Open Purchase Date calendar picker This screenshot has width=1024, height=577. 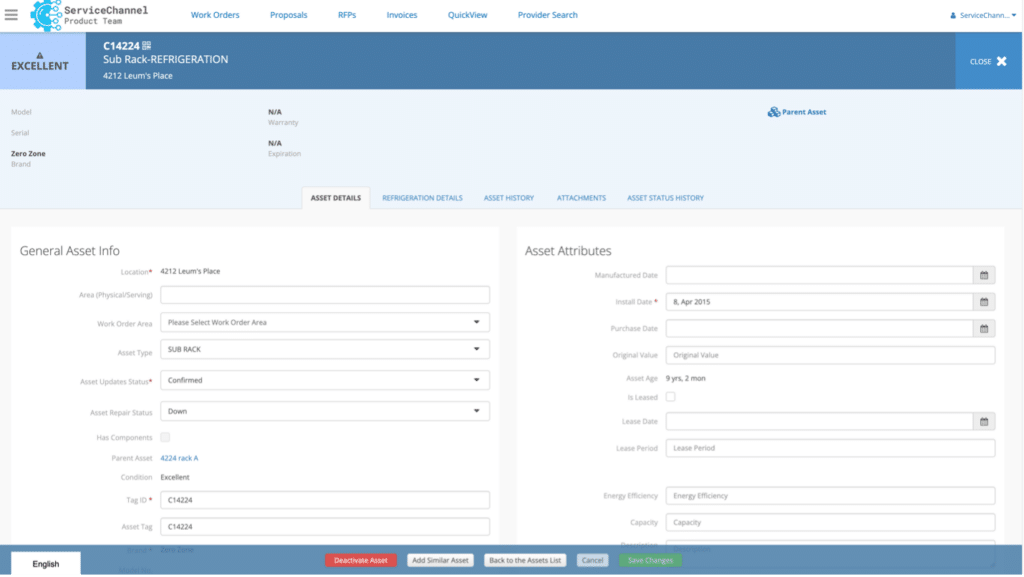click(x=983, y=328)
